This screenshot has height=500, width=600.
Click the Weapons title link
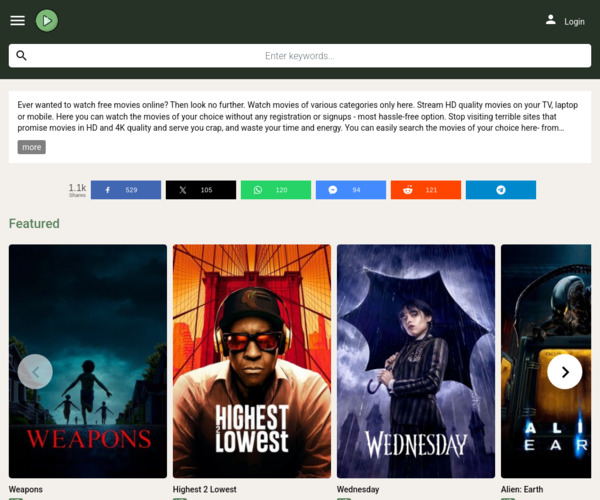pos(26,489)
